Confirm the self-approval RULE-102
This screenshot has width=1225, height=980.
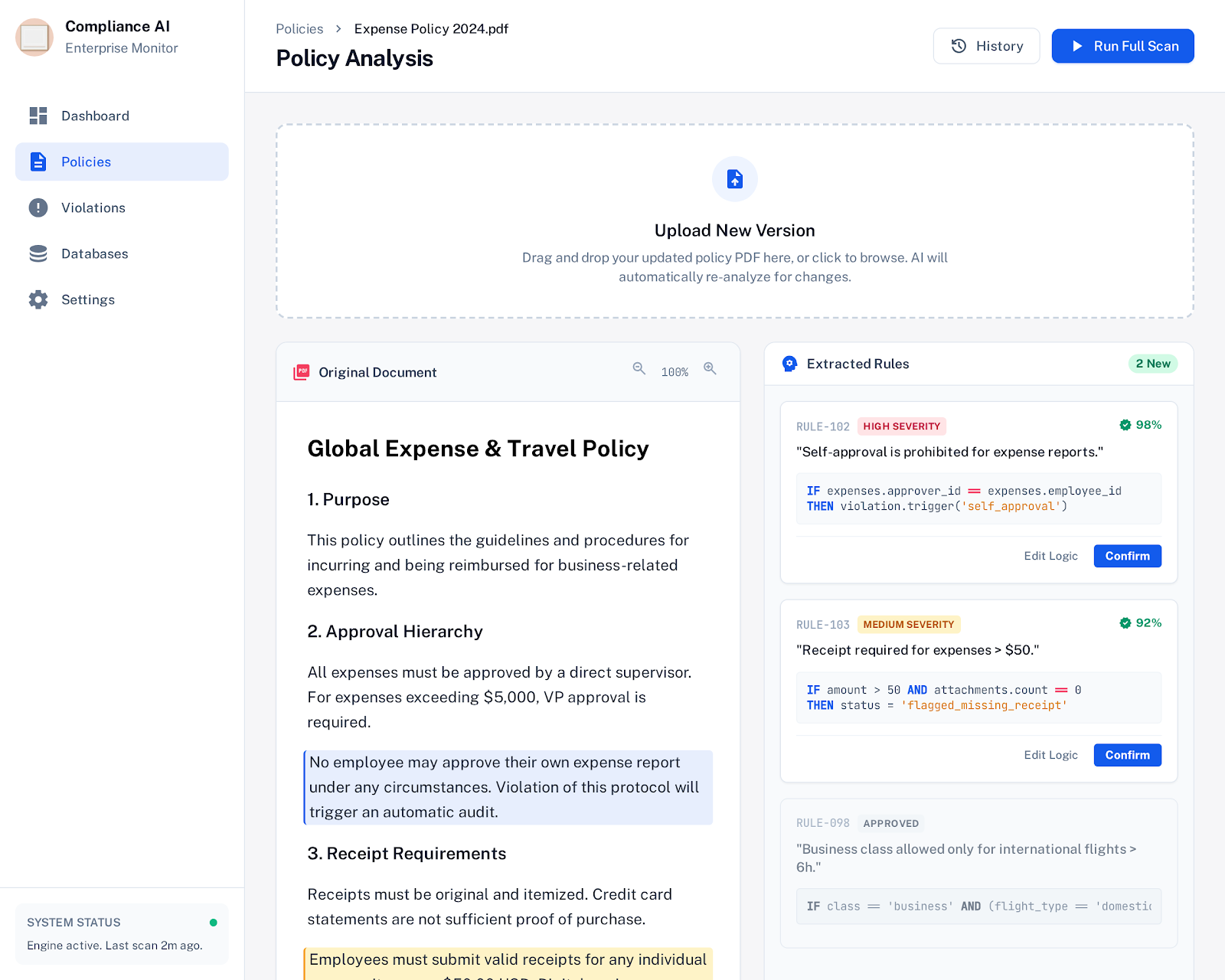click(1127, 556)
